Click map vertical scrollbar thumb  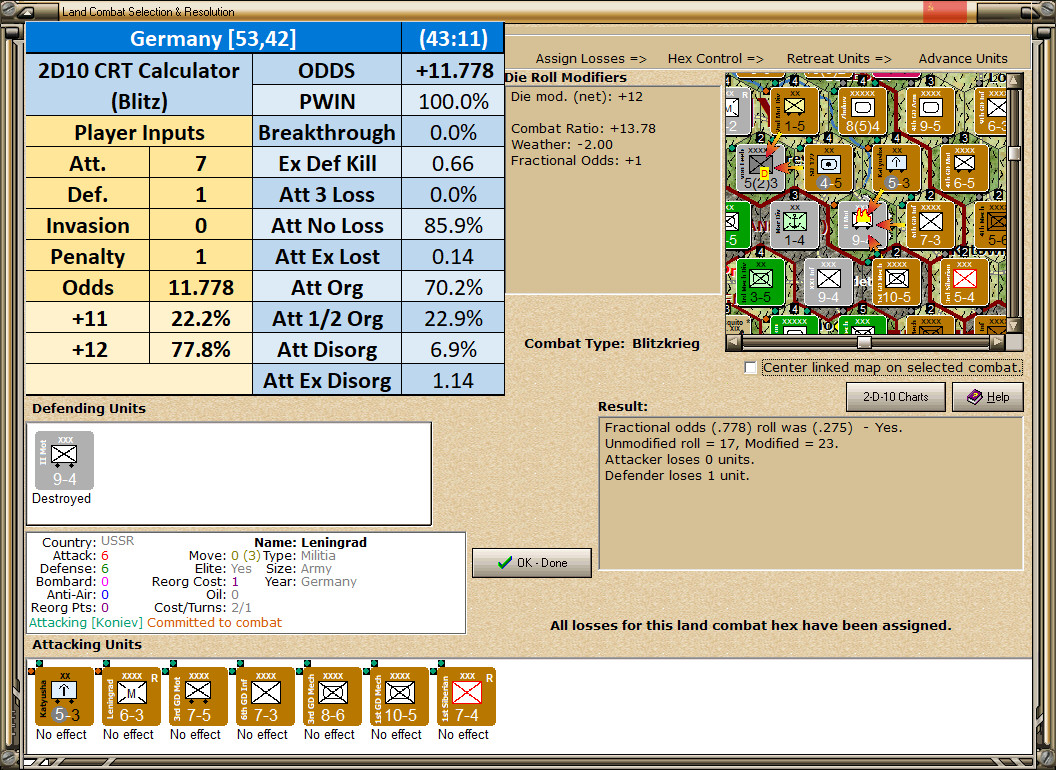click(x=1015, y=154)
